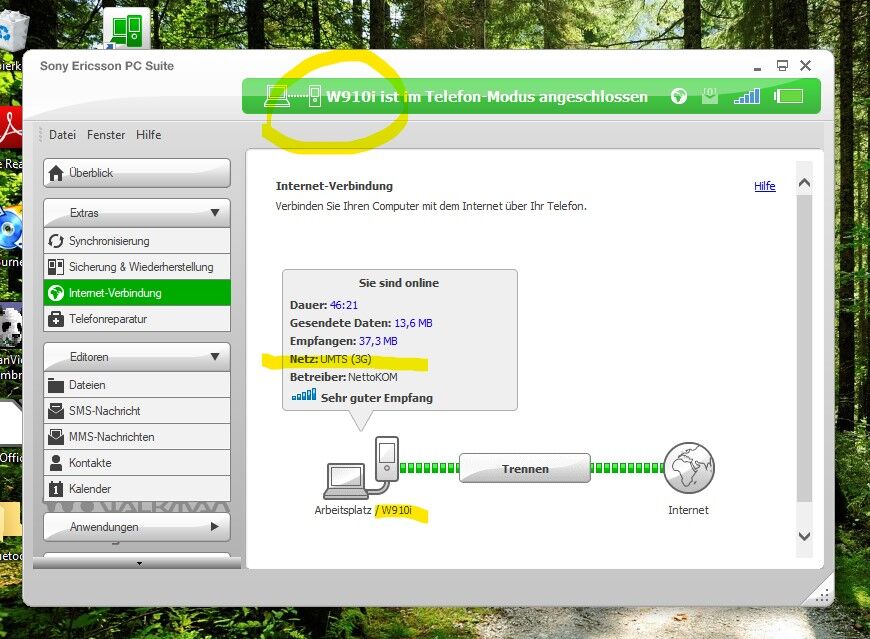Image resolution: width=870 pixels, height=639 pixels.
Task: Click the Dateien folder icon
Action: click(55, 385)
